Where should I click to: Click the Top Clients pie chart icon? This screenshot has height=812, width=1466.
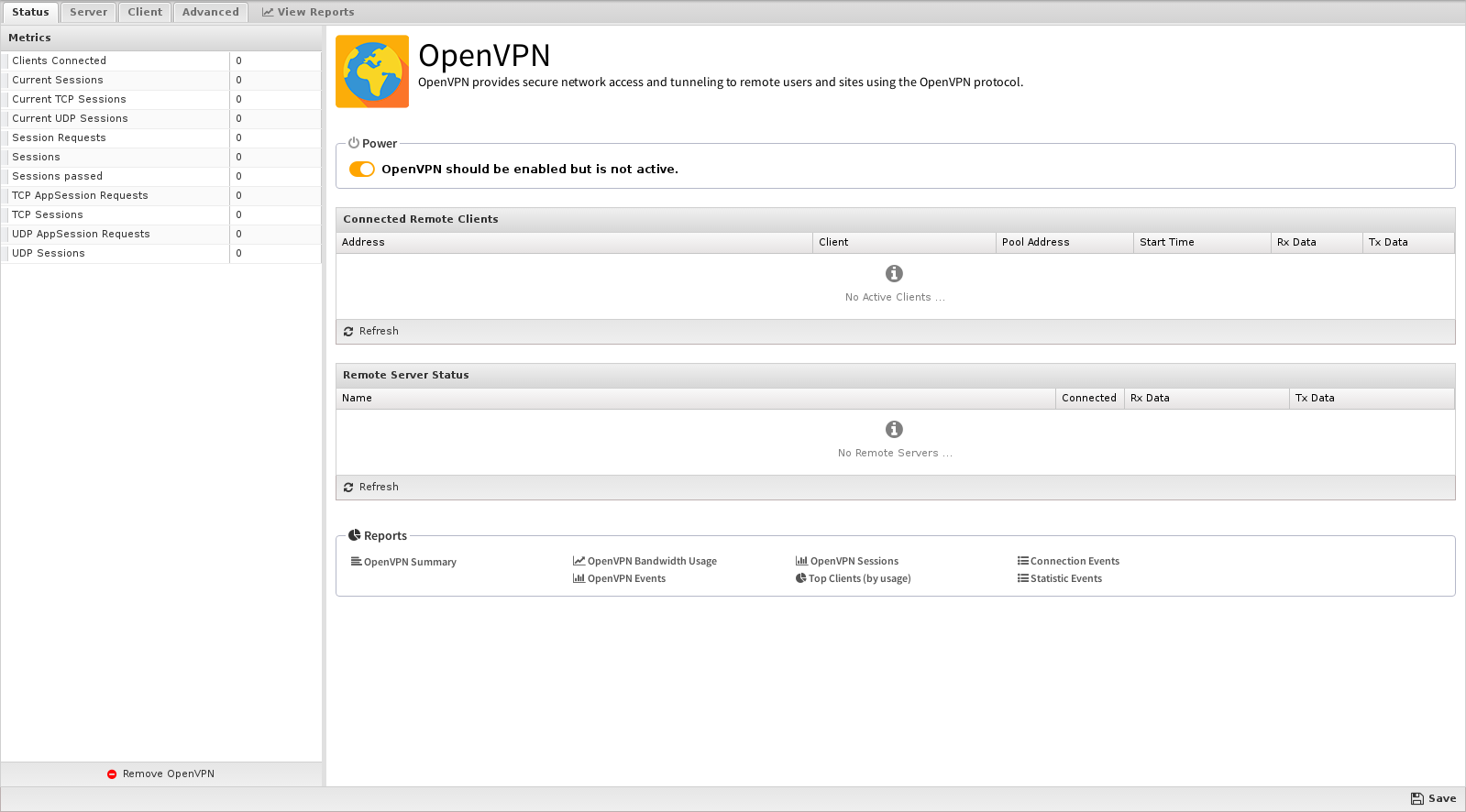(800, 578)
